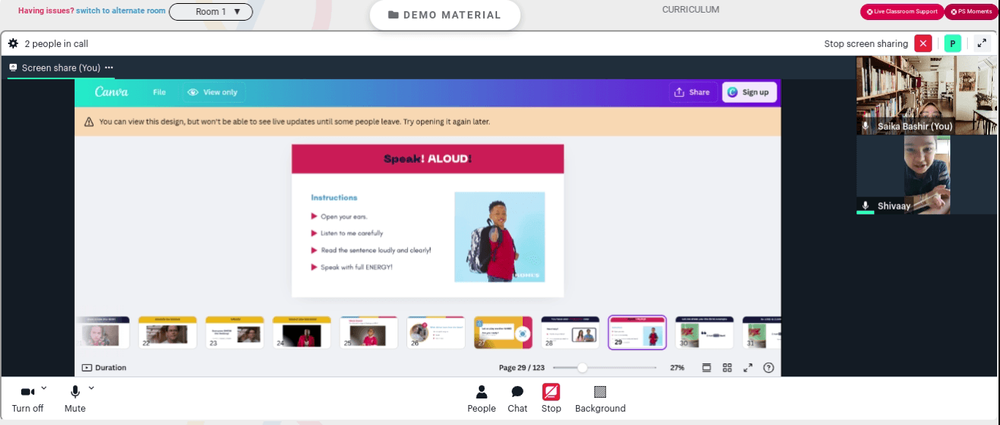Click the PS Moments button
The width and height of the screenshot is (1000, 425).
[970, 11]
